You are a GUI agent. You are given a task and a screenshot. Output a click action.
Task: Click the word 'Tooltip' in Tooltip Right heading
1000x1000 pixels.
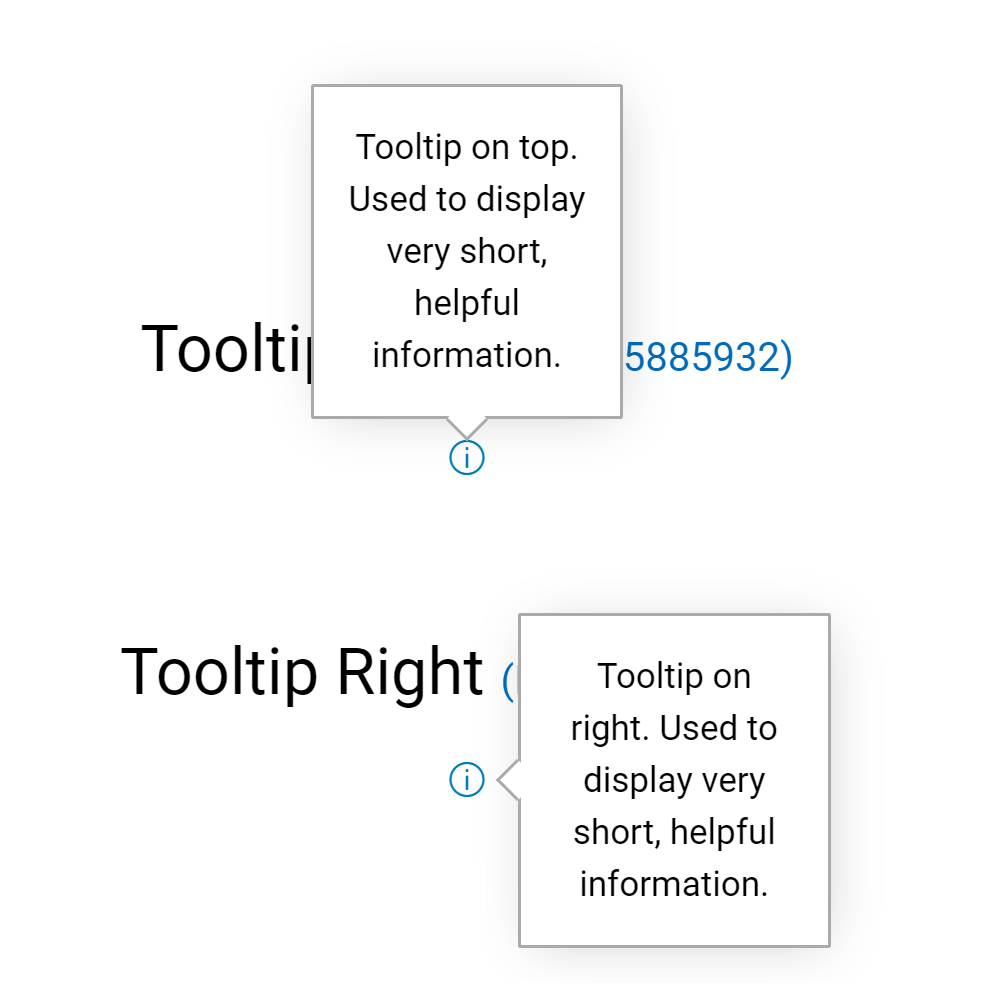pos(219,672)
